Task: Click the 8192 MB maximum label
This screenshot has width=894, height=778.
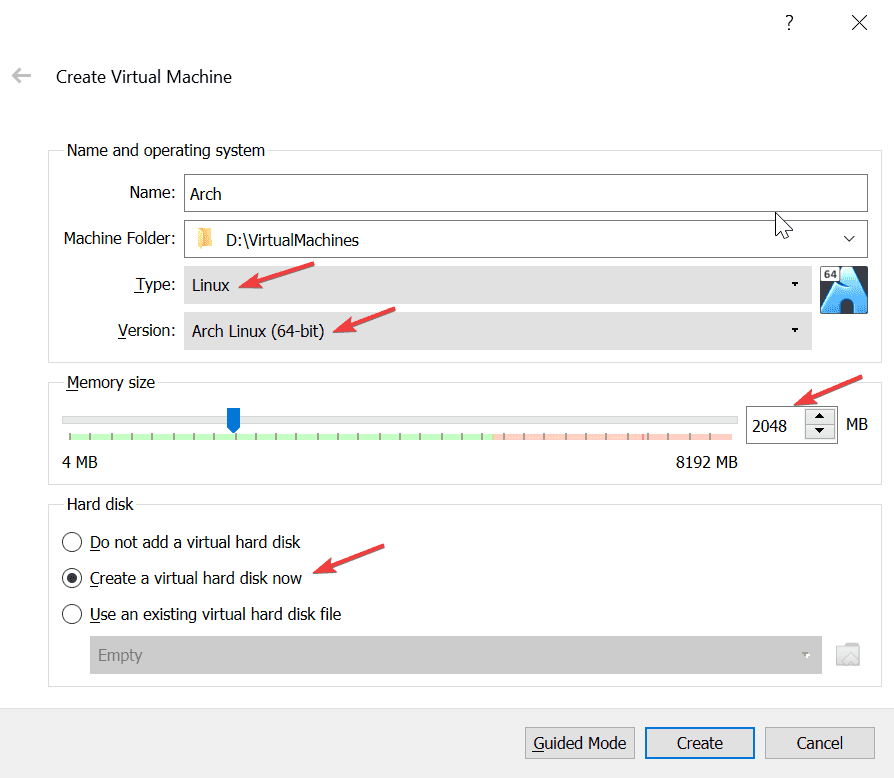Action: pyautogui.click(x=706, y=462)
